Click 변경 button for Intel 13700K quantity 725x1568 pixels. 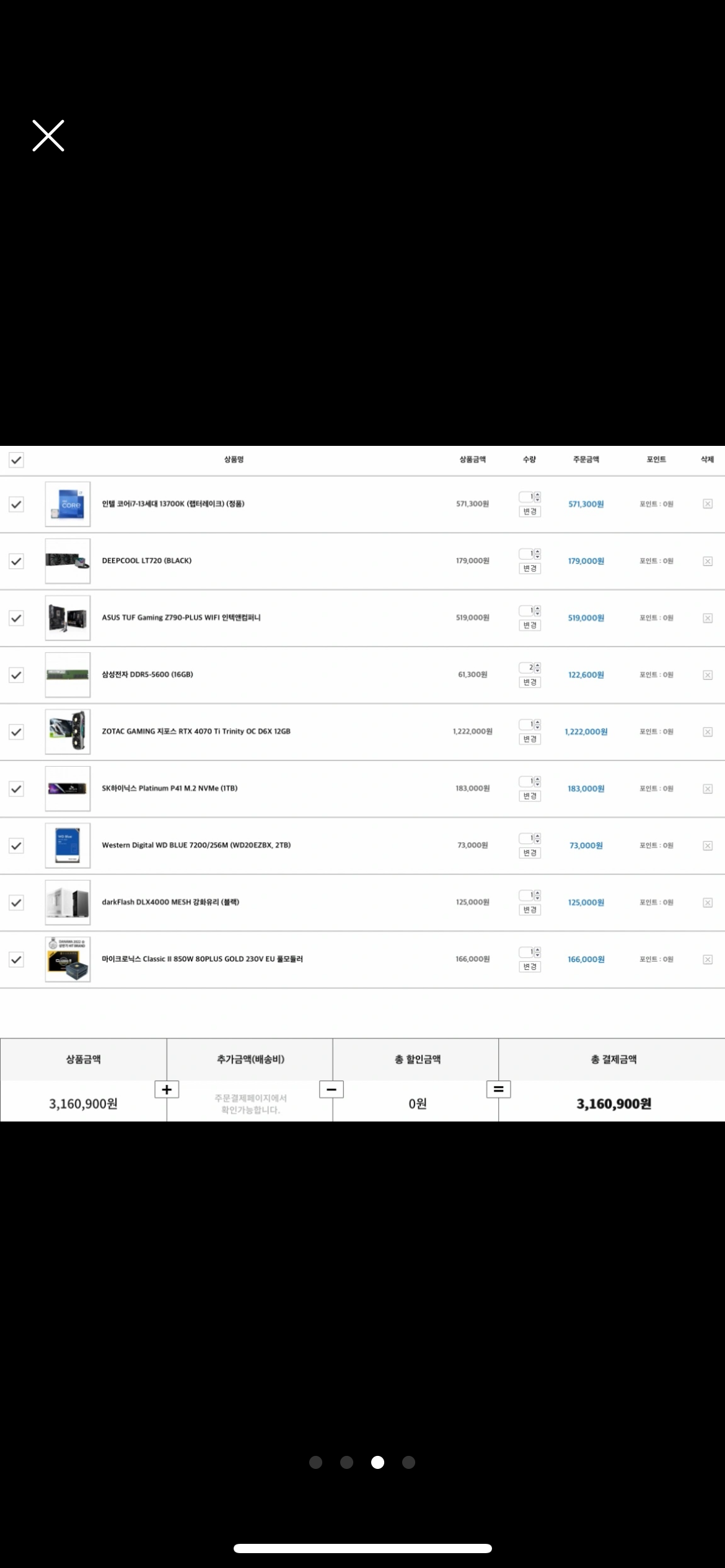pos(530,512)
